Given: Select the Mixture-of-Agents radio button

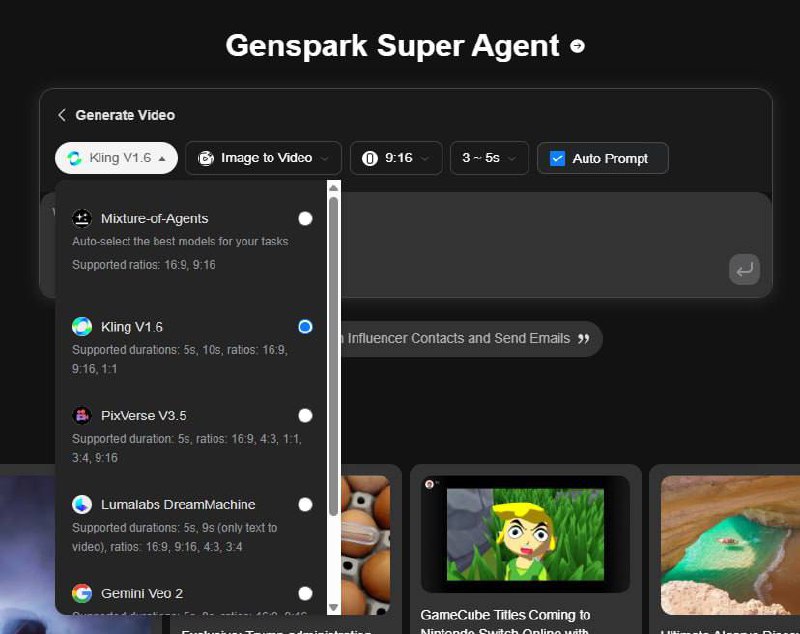Looking at the screenshot, I should pyautogui.click(x=305, y=218).
